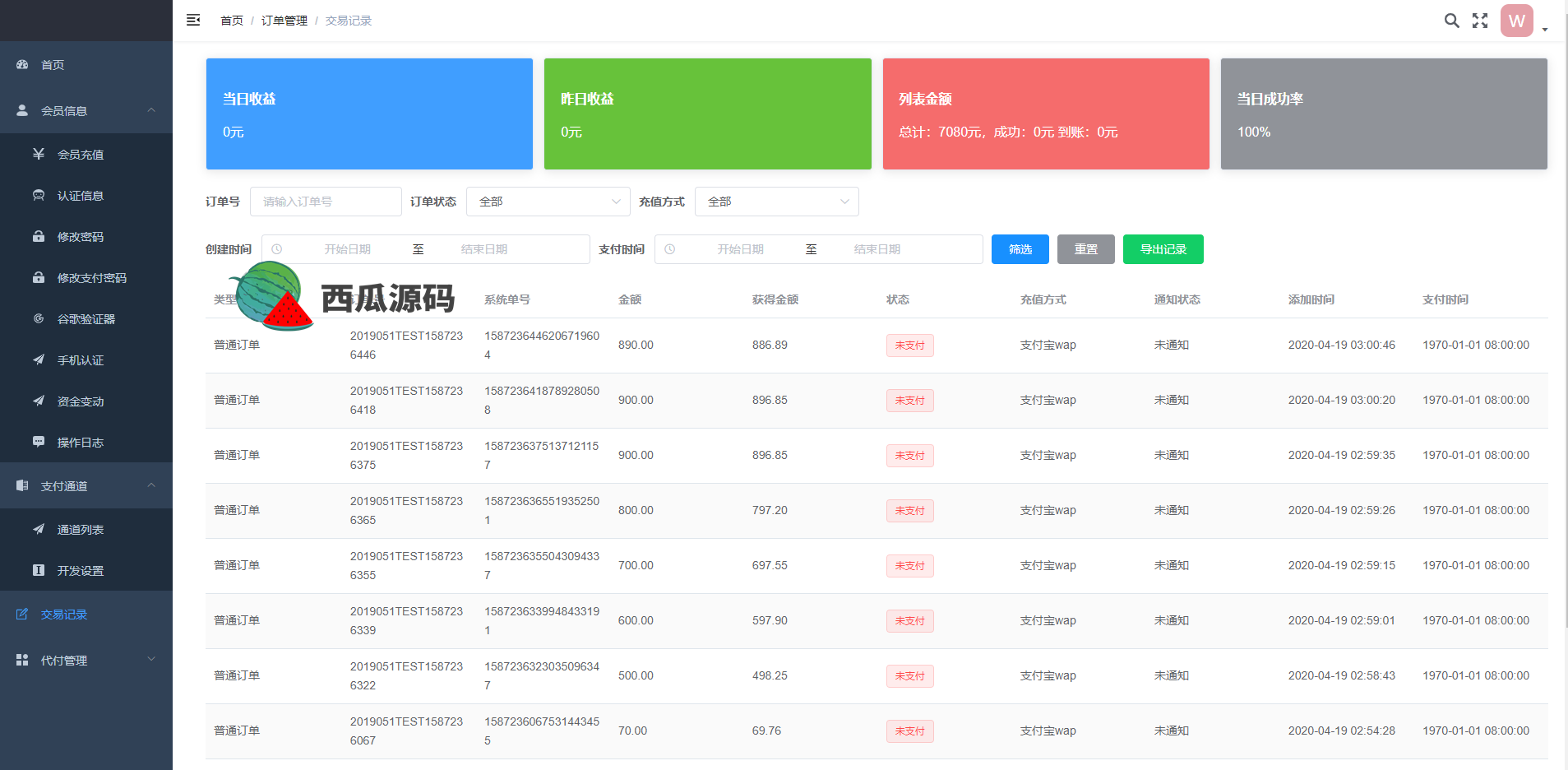
Task: Focus the 订单号 input field
Action: [326, 202]
